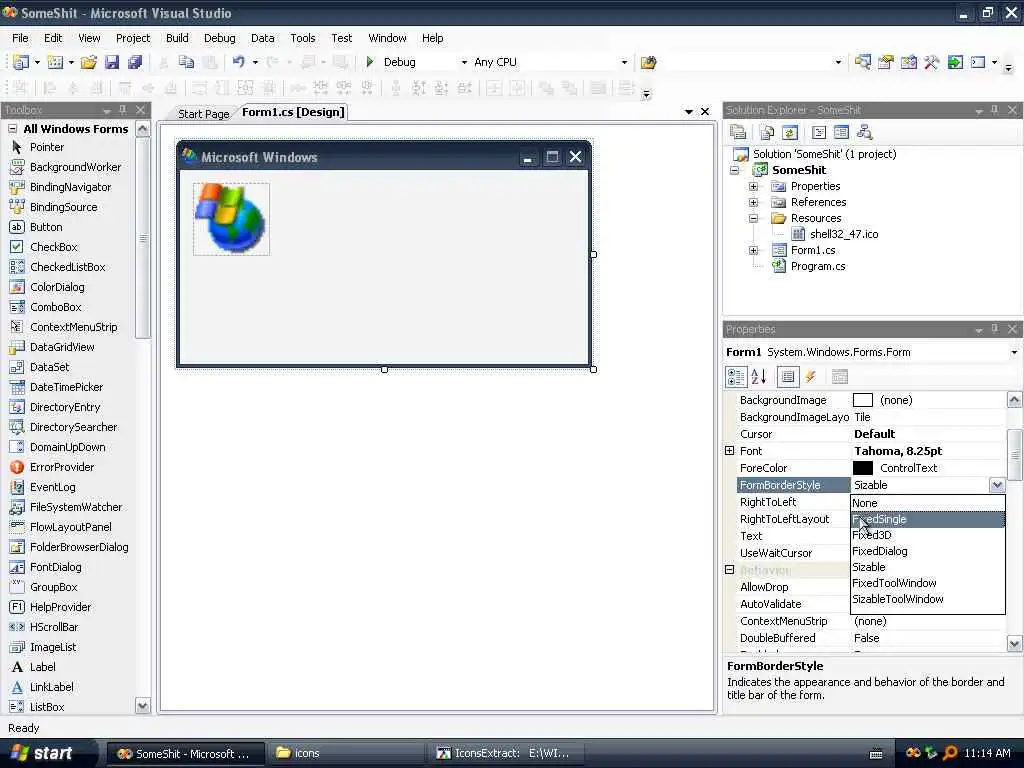Save the current file with the Save icon
The width and height of the screenshot is (1024, 768).
click(x=112, y=62)
